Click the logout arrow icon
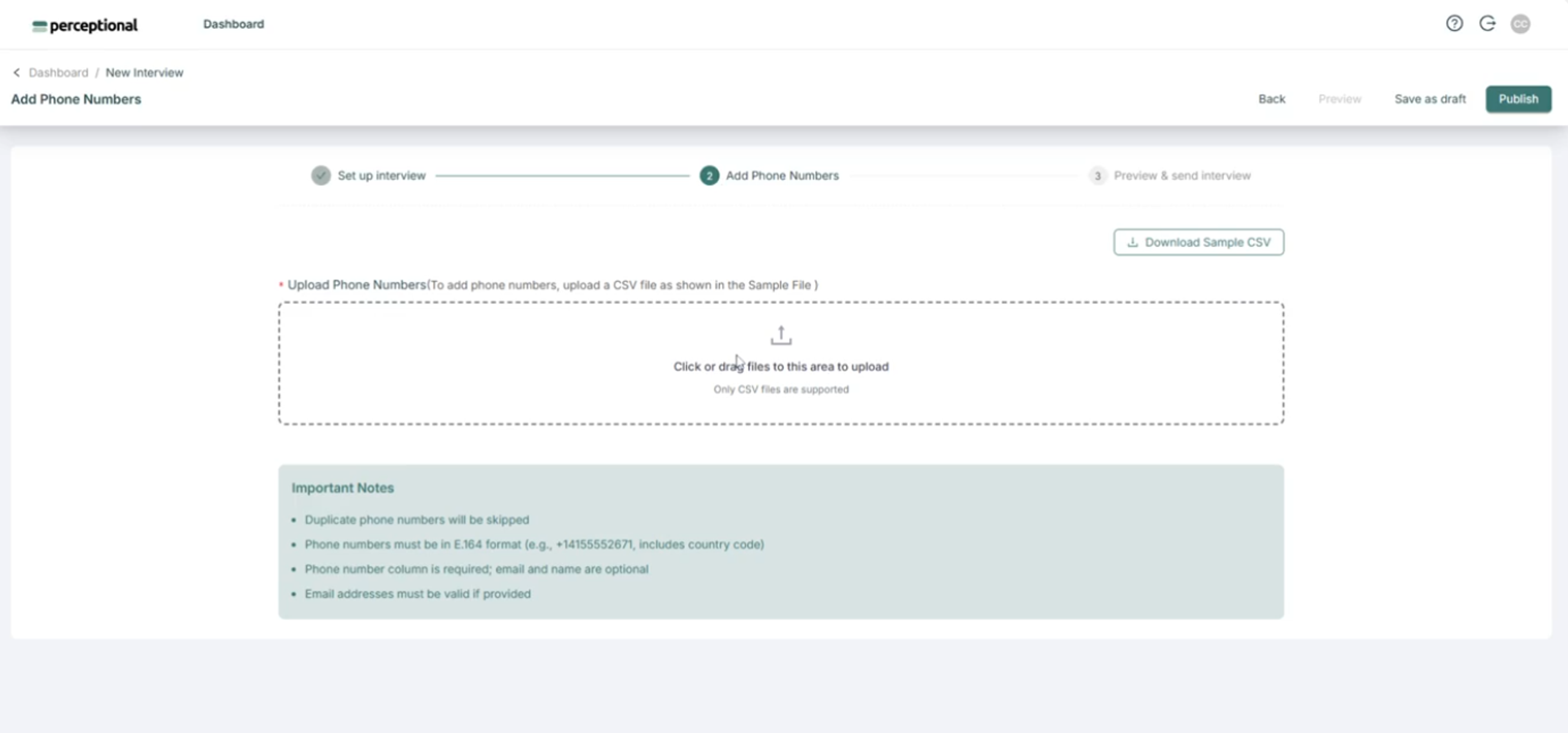 pos(1487,24)
